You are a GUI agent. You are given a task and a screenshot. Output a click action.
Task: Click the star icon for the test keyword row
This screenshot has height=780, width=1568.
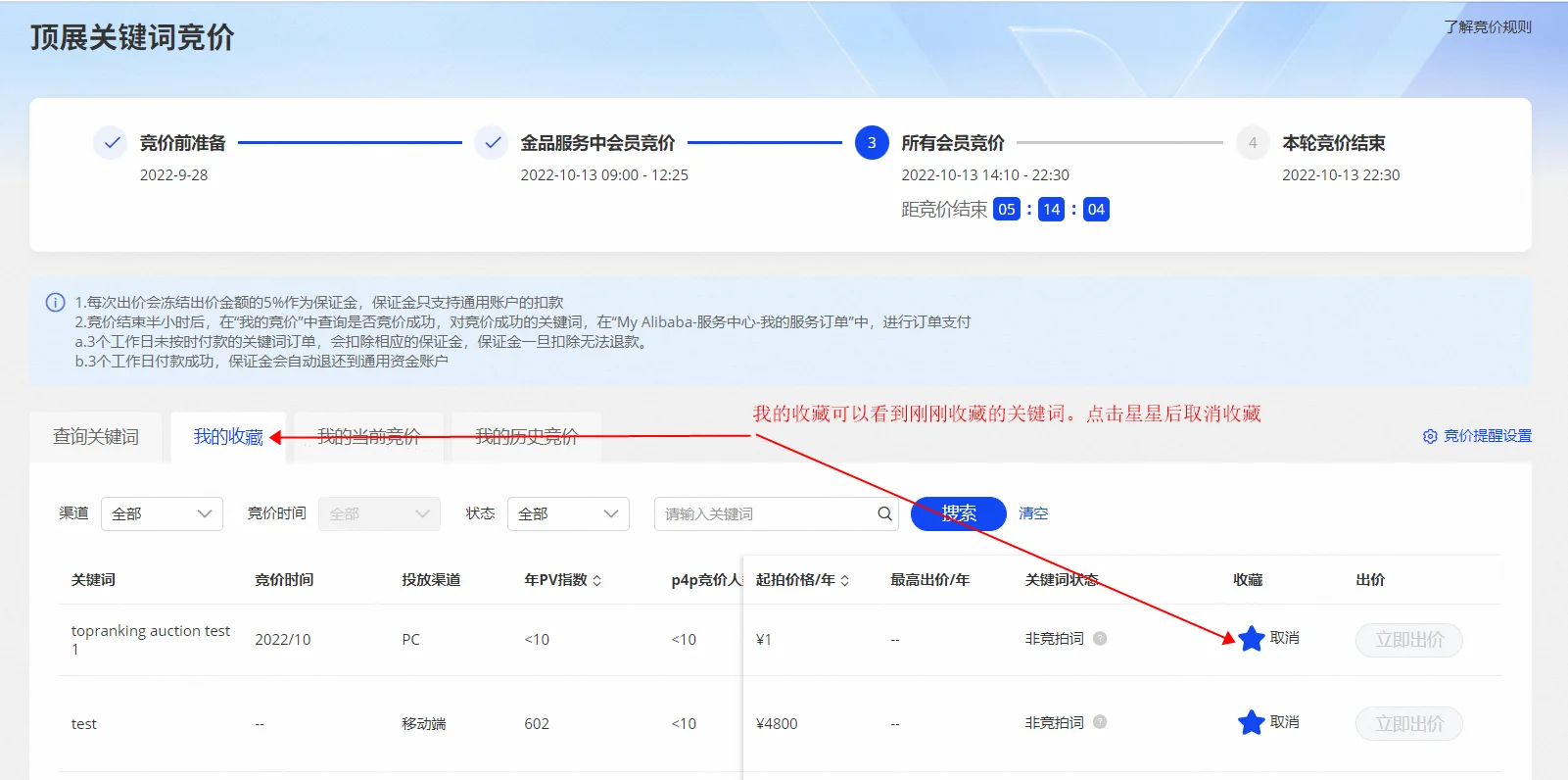click(x=1251, y=723)
